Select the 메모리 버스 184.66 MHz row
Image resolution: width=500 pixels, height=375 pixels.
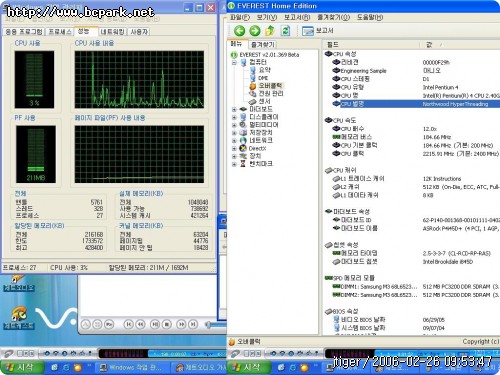pyautogui.click(x=415, y=137)
